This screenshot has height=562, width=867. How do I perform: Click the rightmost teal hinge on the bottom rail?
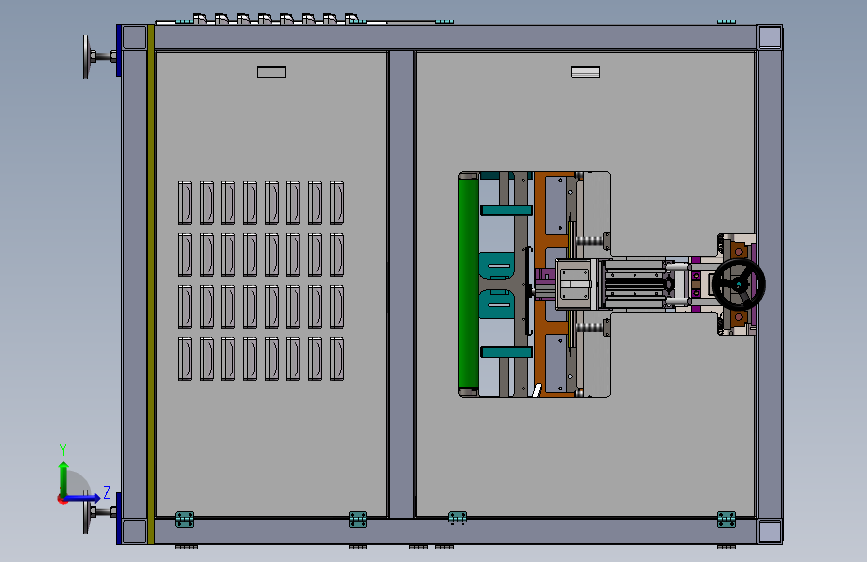(727, 519)
